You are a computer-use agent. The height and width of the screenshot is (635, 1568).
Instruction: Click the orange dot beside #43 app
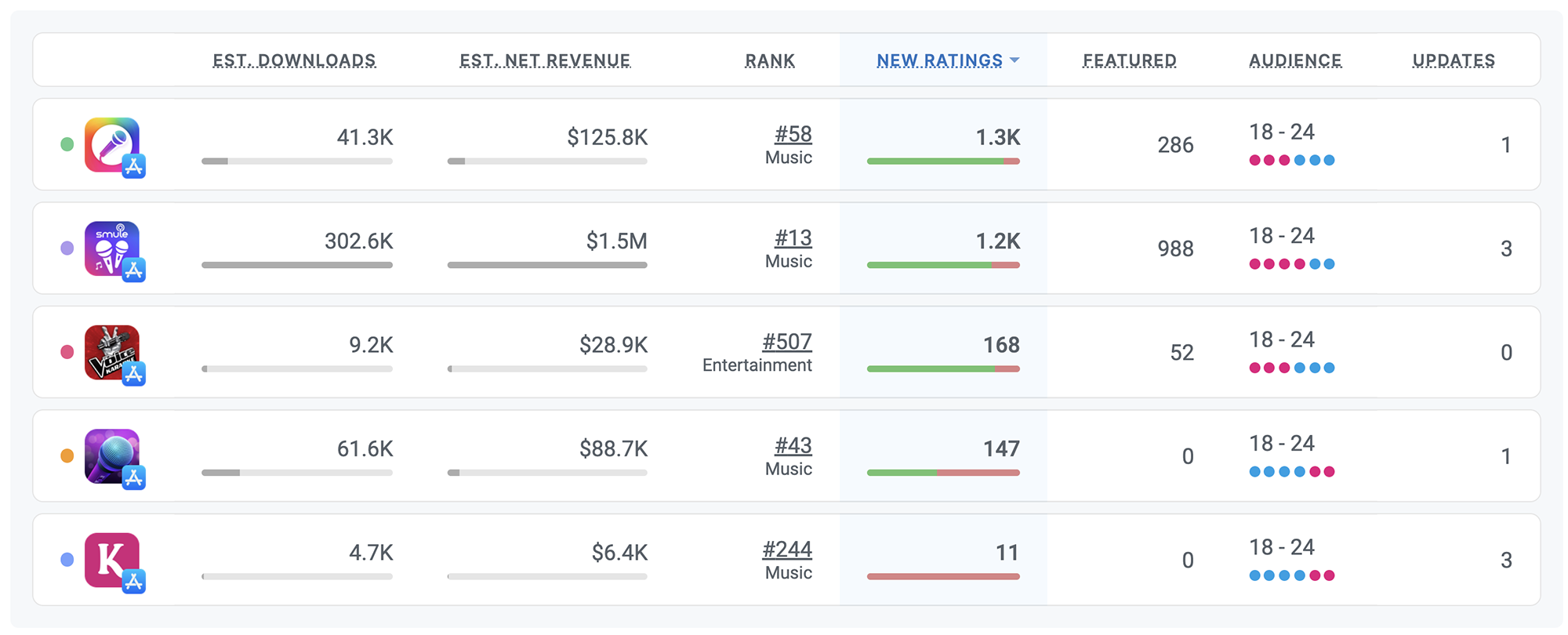click(x=67, y=455)
